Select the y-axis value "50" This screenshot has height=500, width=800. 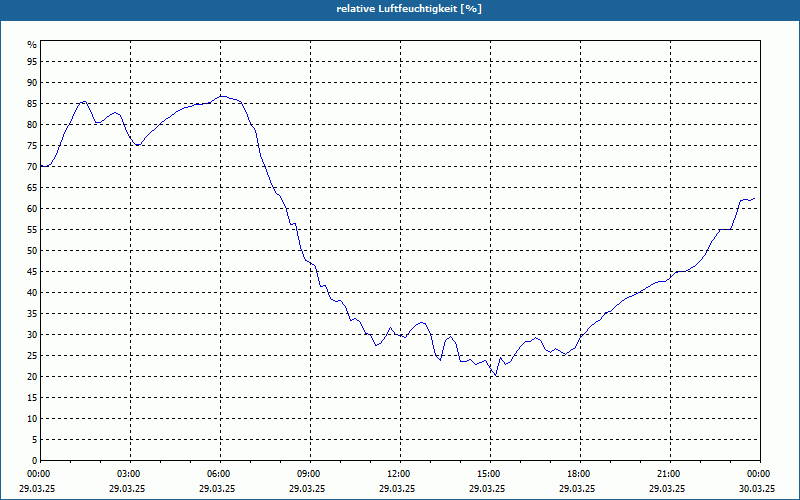[x=32, y=251]
